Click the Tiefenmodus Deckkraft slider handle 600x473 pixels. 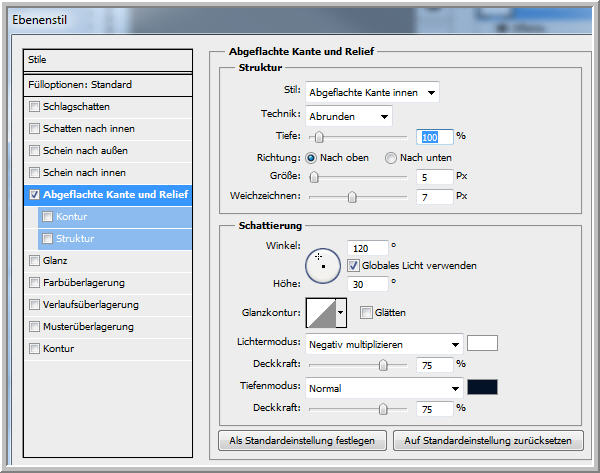[x=383, y=409]
